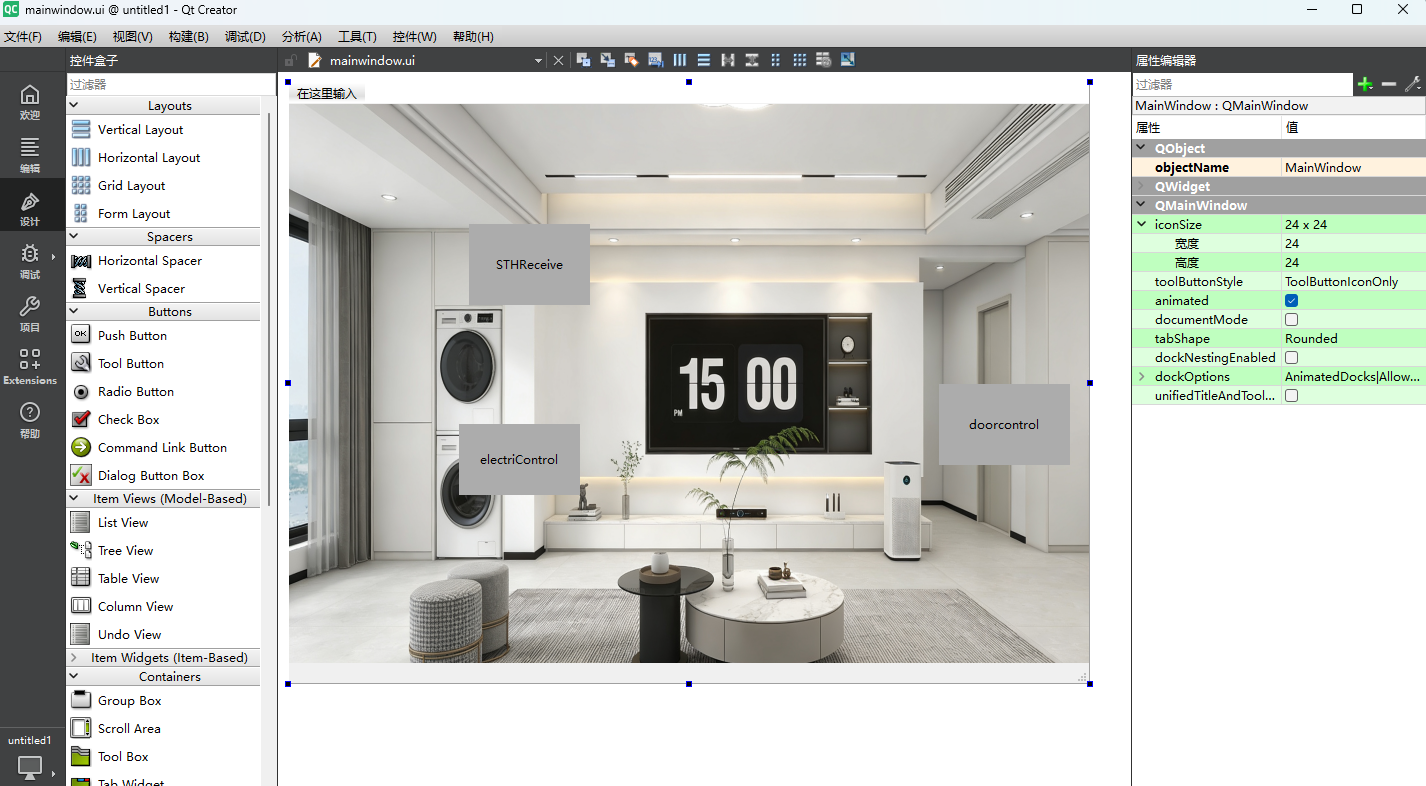Click the Edit Signals/Slots toolbar icon
The width and height of the screenshot is (1426, 786).
[607, 60]
